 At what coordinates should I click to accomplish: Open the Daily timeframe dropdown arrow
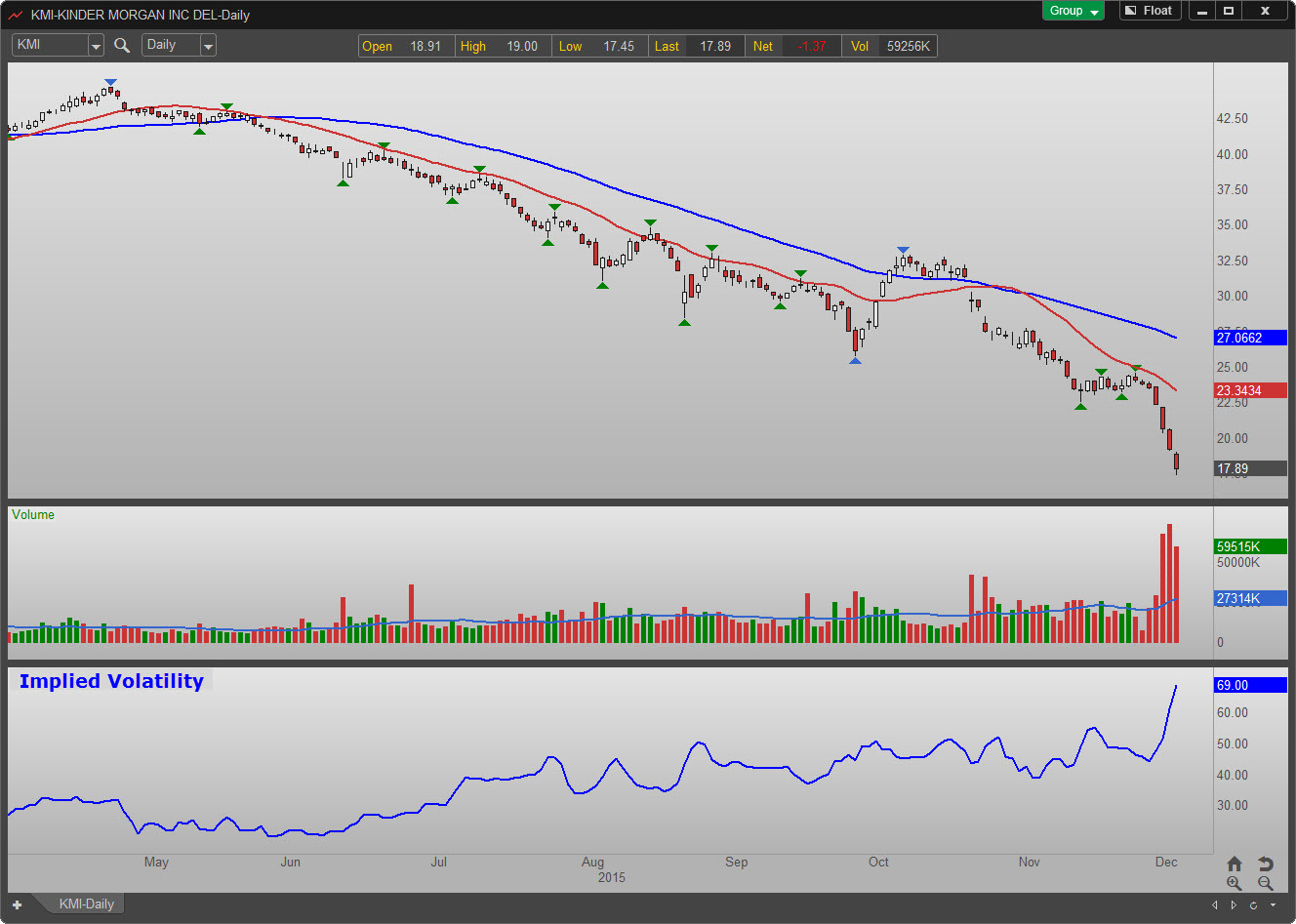click(x=208, y=46)
